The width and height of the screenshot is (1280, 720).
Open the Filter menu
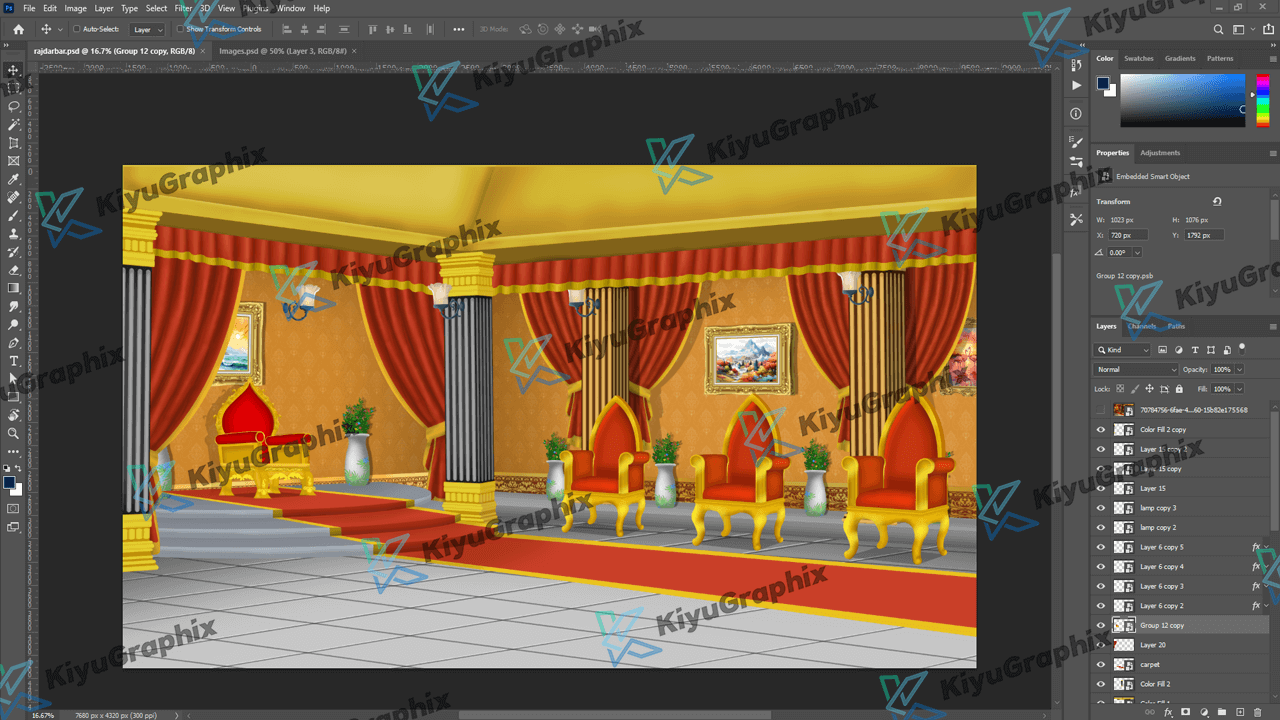(183, 8)
